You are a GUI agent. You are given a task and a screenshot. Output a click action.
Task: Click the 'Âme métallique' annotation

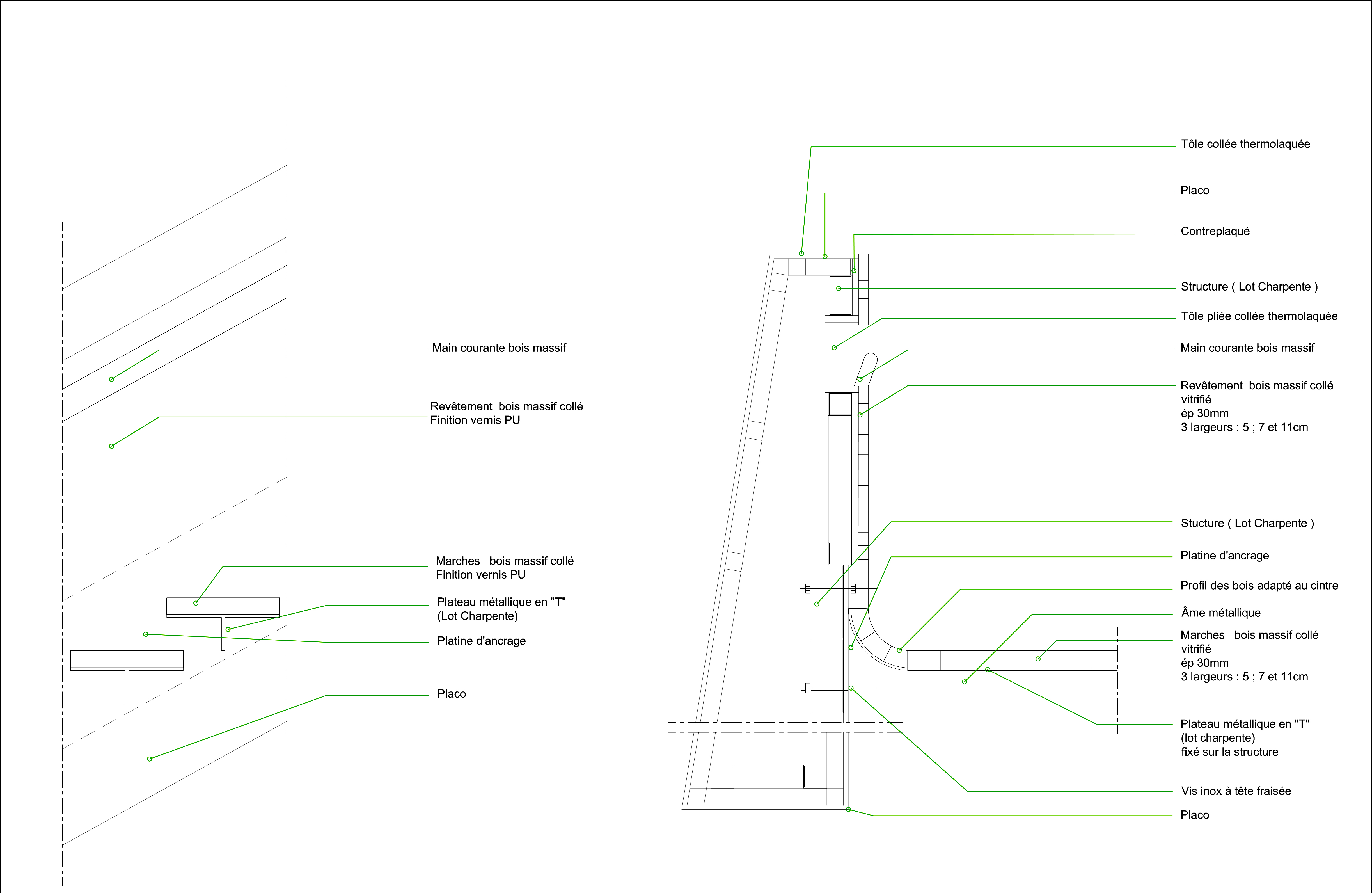point(1220,613)
